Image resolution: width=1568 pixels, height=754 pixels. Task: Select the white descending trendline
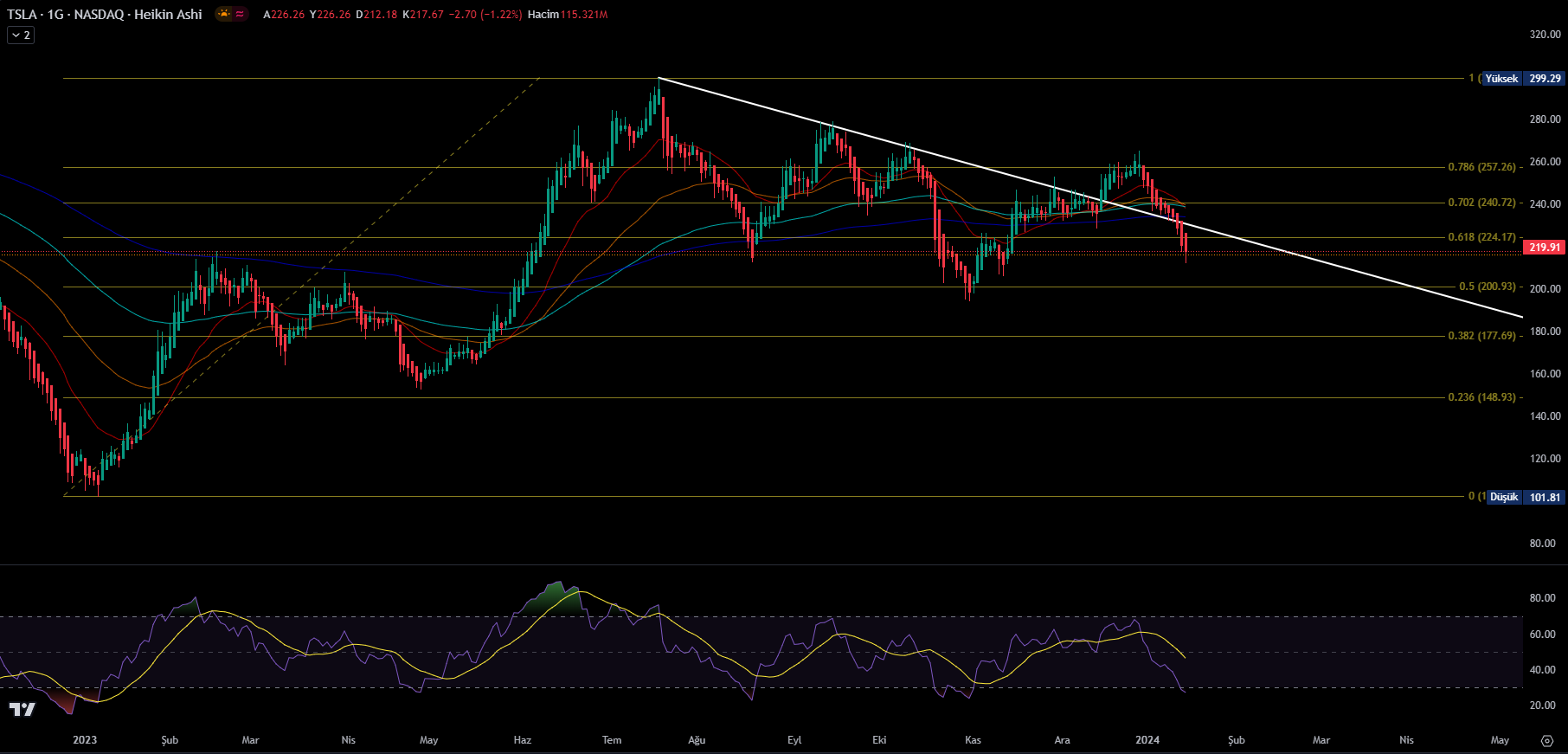tap(1090, 197)
